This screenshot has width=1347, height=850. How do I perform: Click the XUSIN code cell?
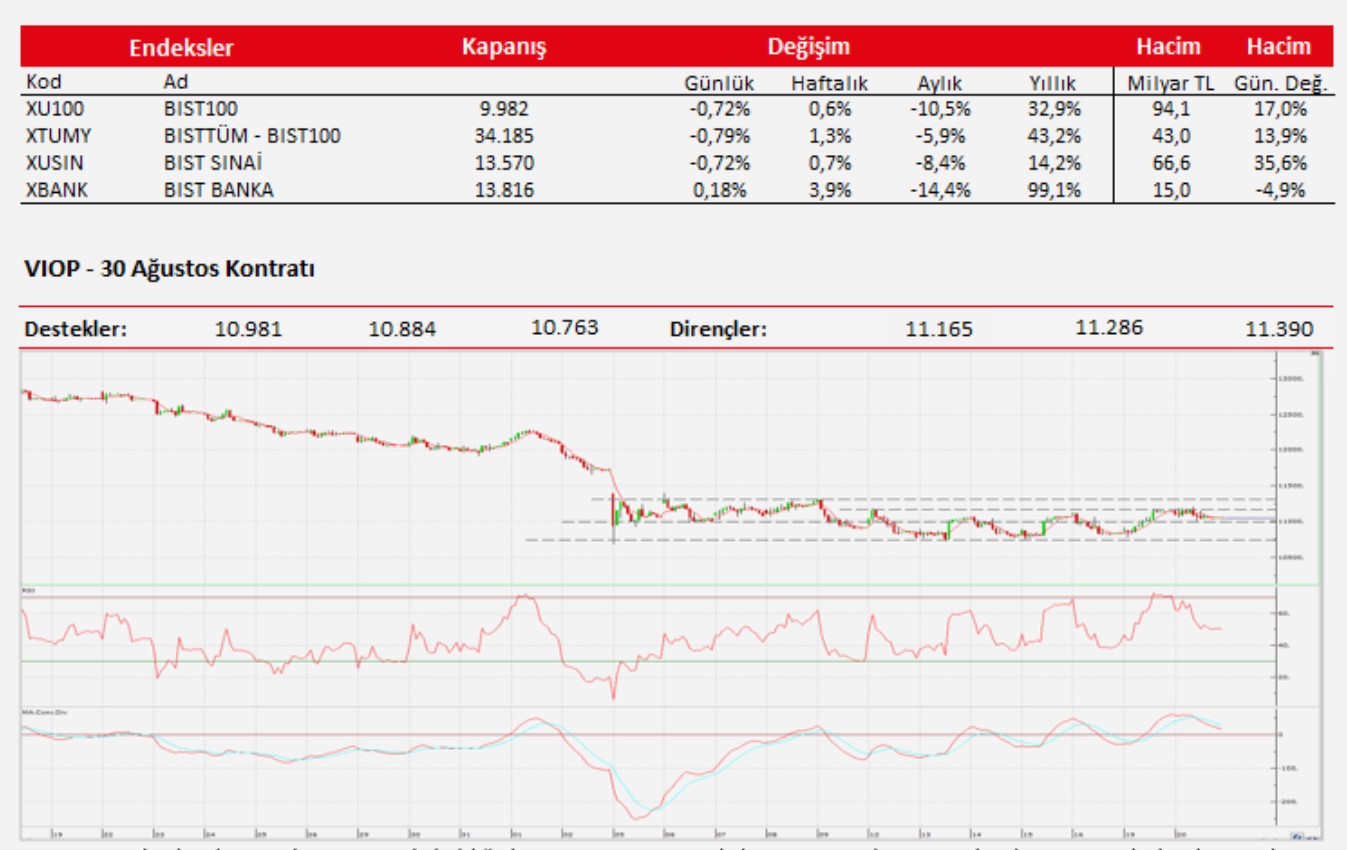(54, 163)
